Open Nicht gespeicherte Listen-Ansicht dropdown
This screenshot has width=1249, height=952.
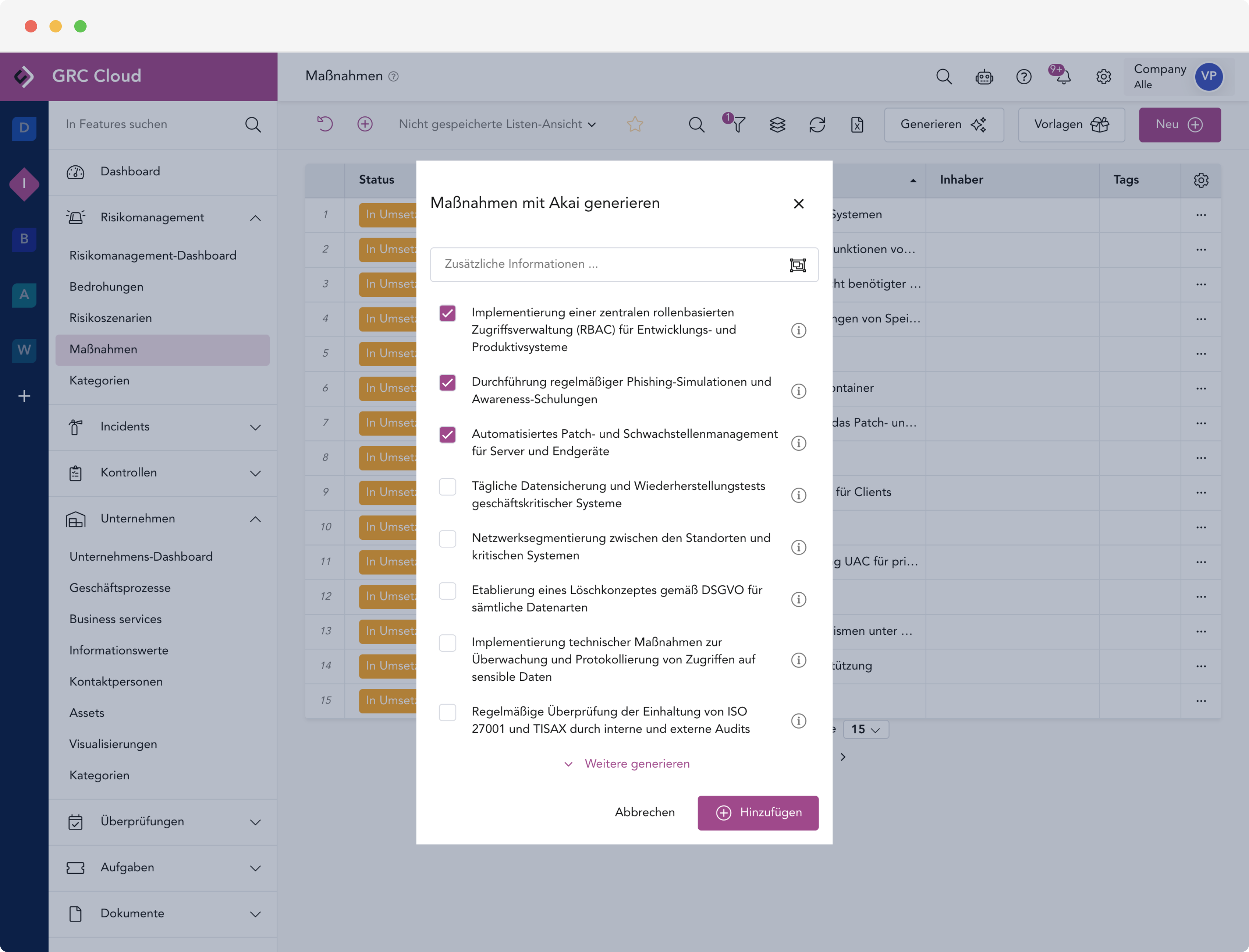click(x=497, y=124)
